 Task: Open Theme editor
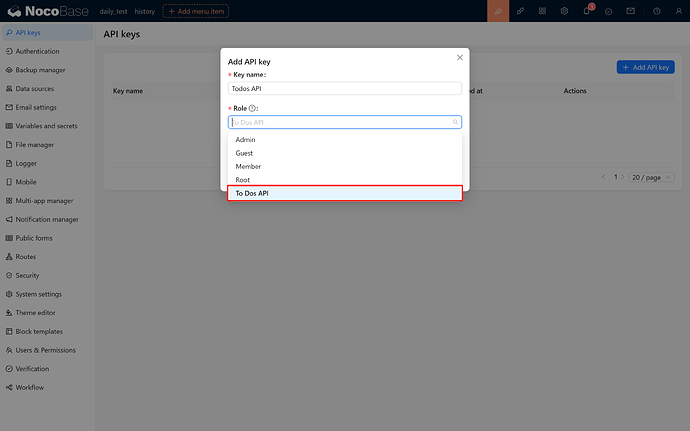(48, 313)
